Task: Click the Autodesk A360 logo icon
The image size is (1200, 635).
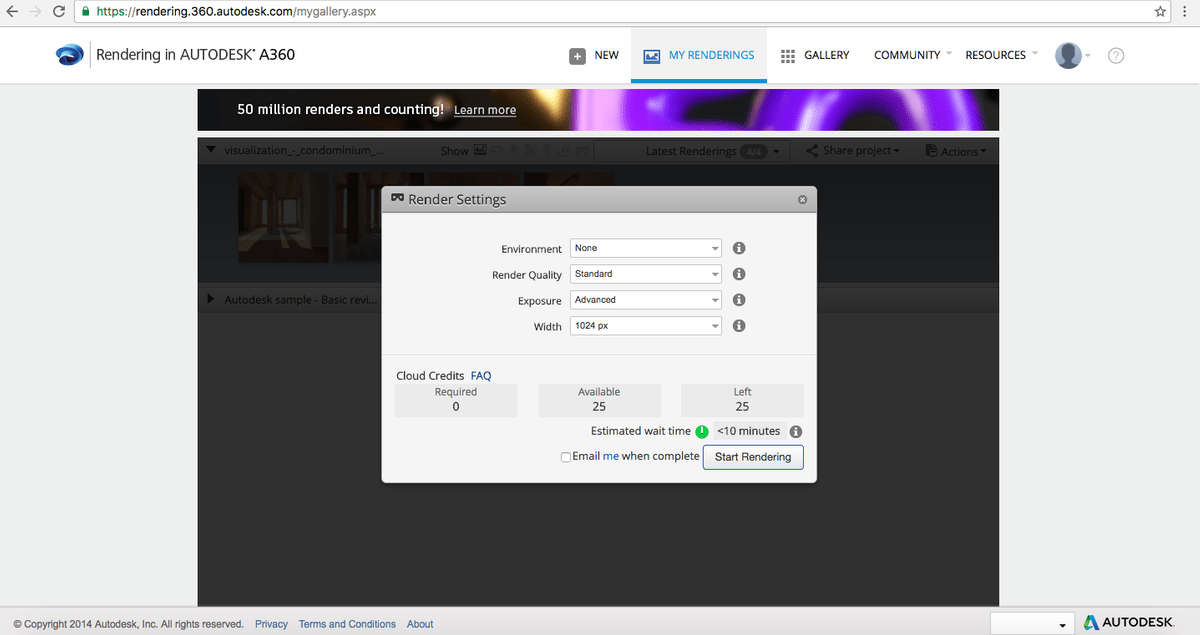Action: [x=70, y=55]
